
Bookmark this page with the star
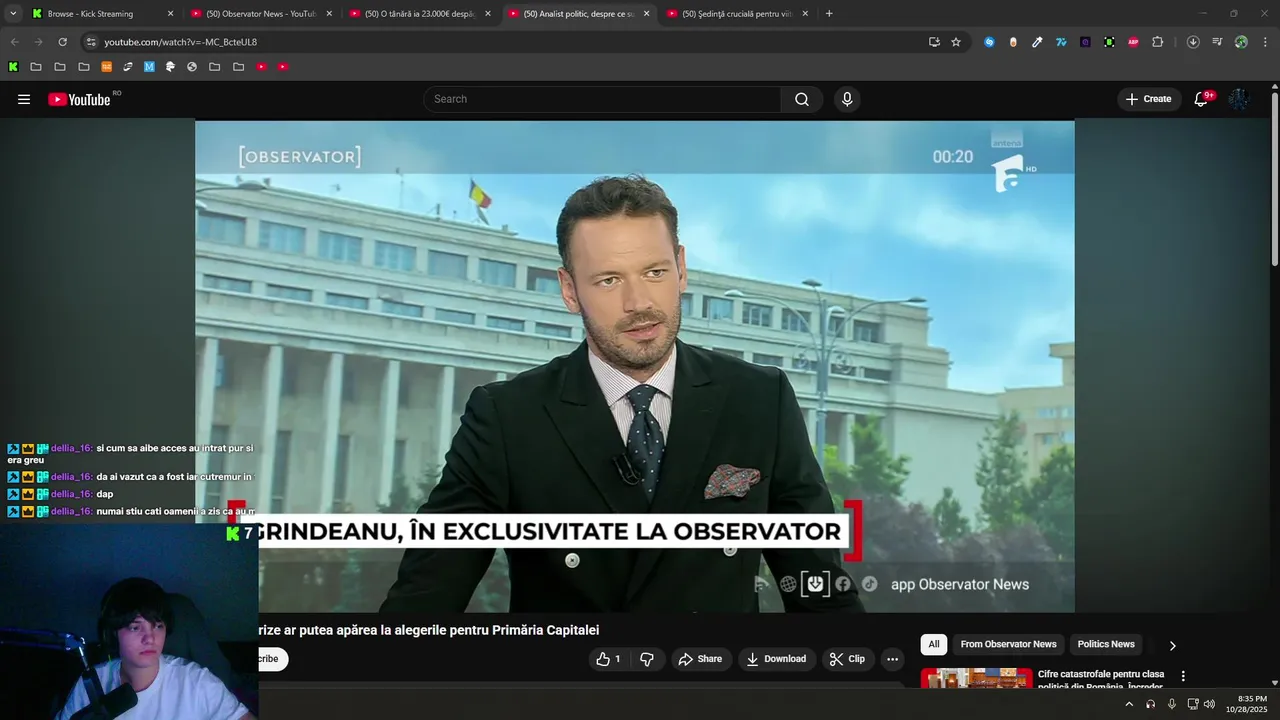click(956, 42)
